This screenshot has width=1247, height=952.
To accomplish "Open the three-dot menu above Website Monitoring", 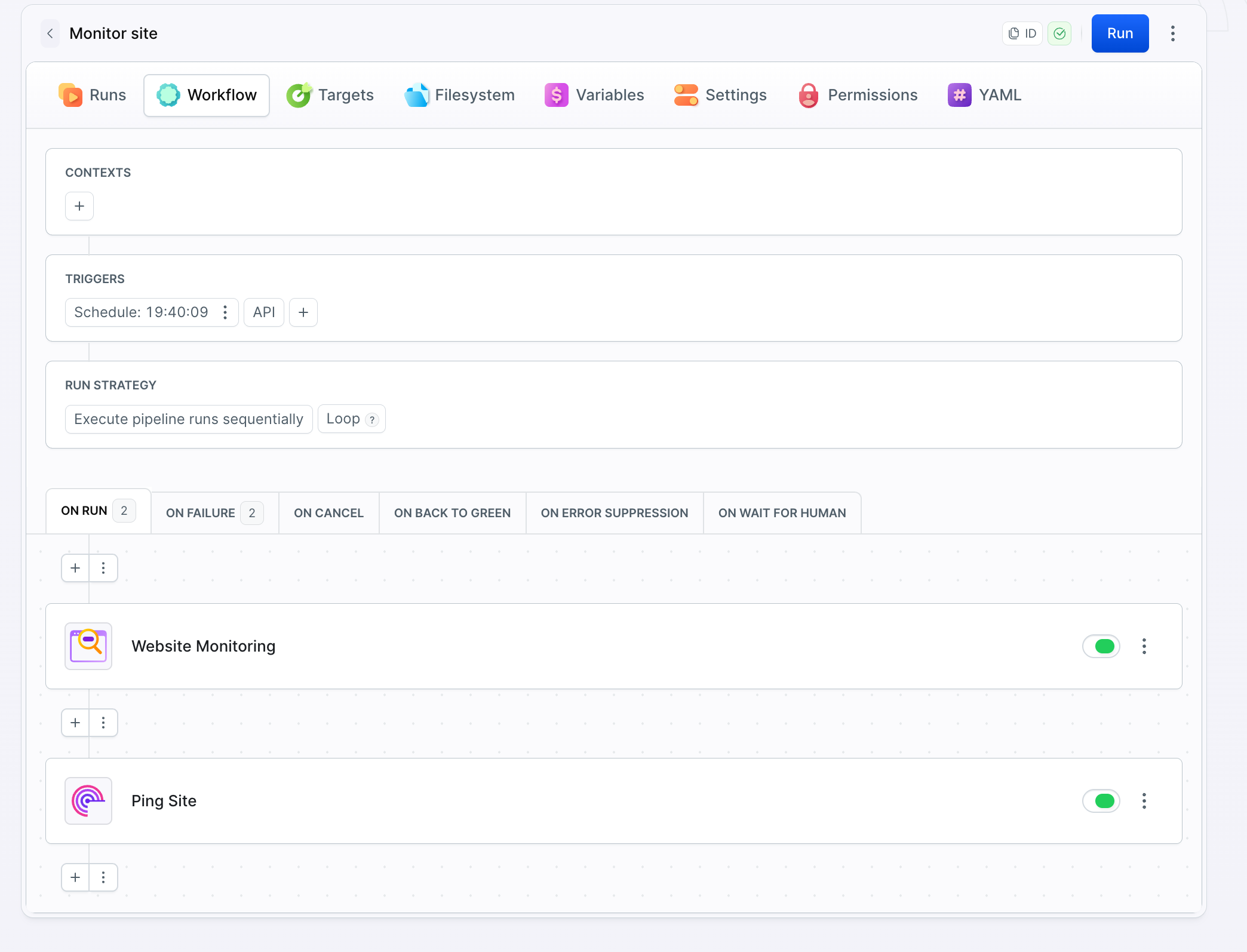I will pos(103,568).
